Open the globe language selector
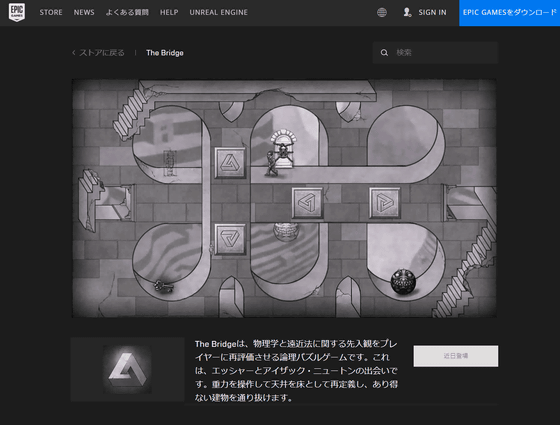Image resolution: width=560 pixels, height=425 pixels. (382, 12)
